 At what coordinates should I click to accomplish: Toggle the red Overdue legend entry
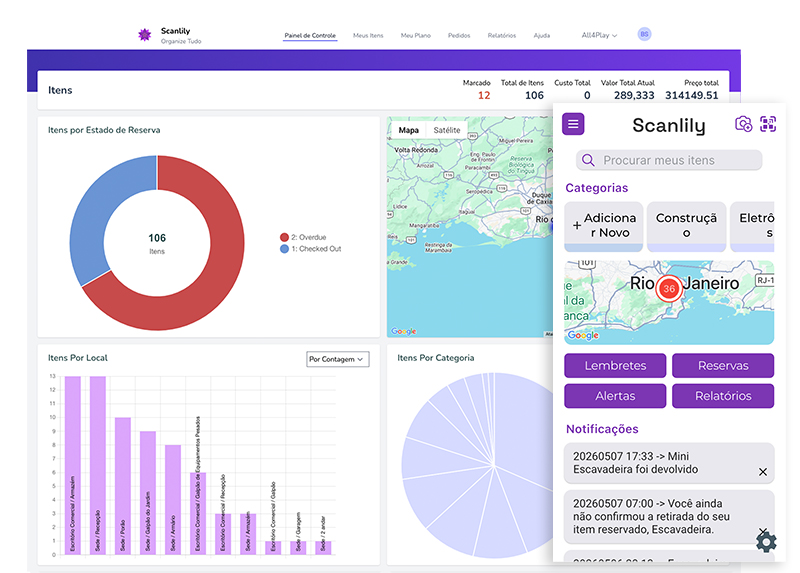click(x=303, y=237)
